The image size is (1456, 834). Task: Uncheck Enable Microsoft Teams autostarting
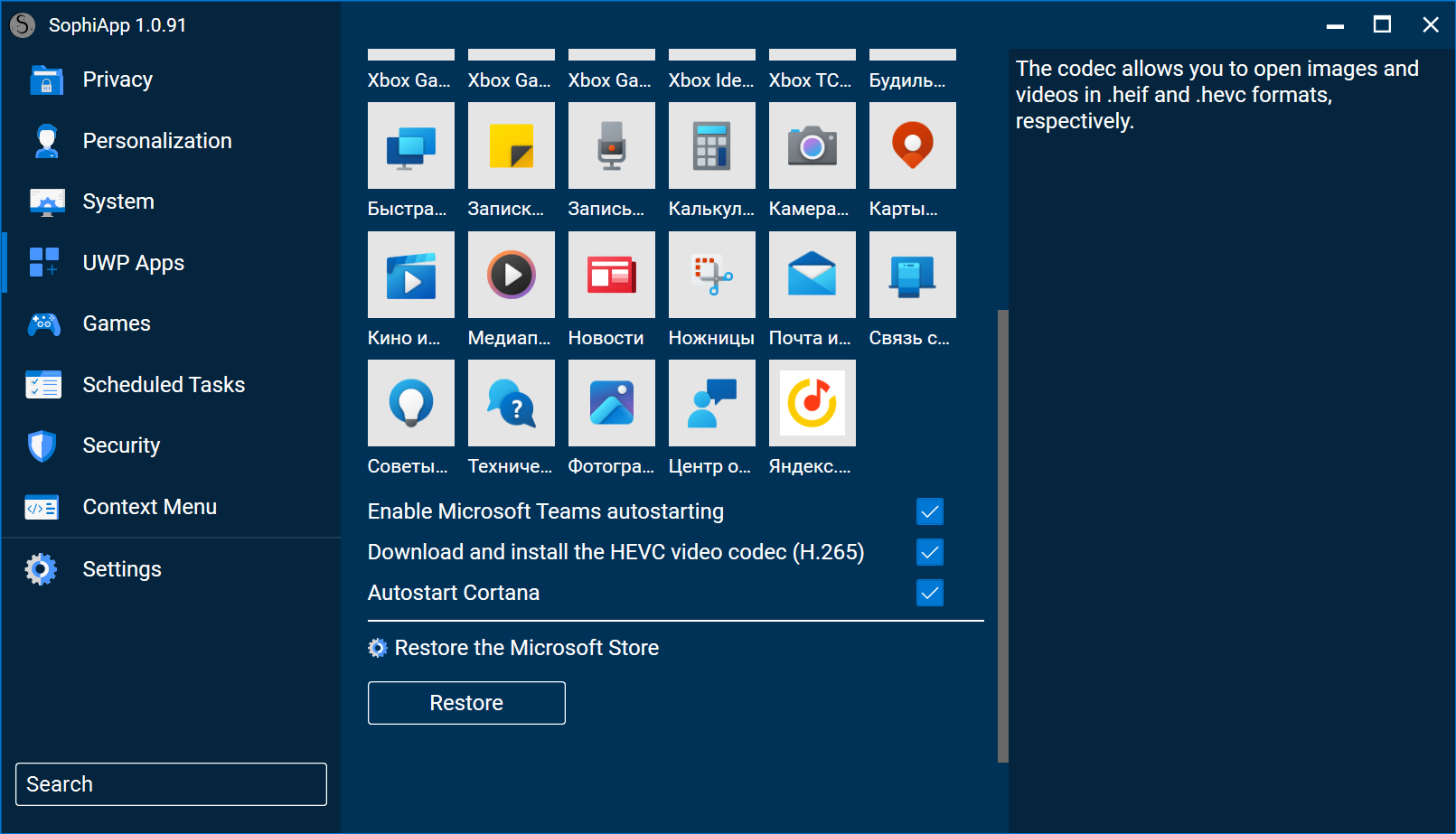[x=929, y=511]
